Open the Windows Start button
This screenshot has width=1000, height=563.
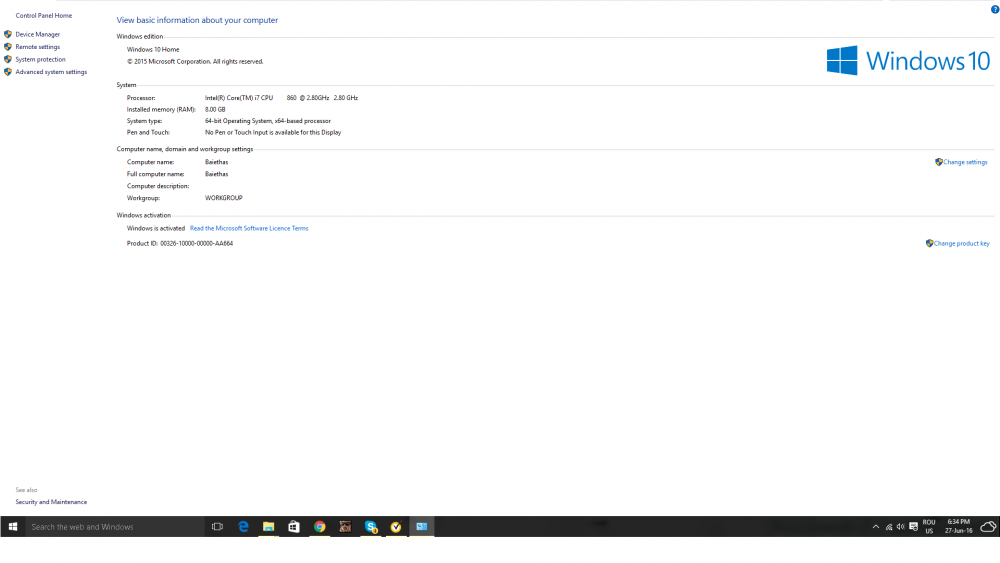13,527
